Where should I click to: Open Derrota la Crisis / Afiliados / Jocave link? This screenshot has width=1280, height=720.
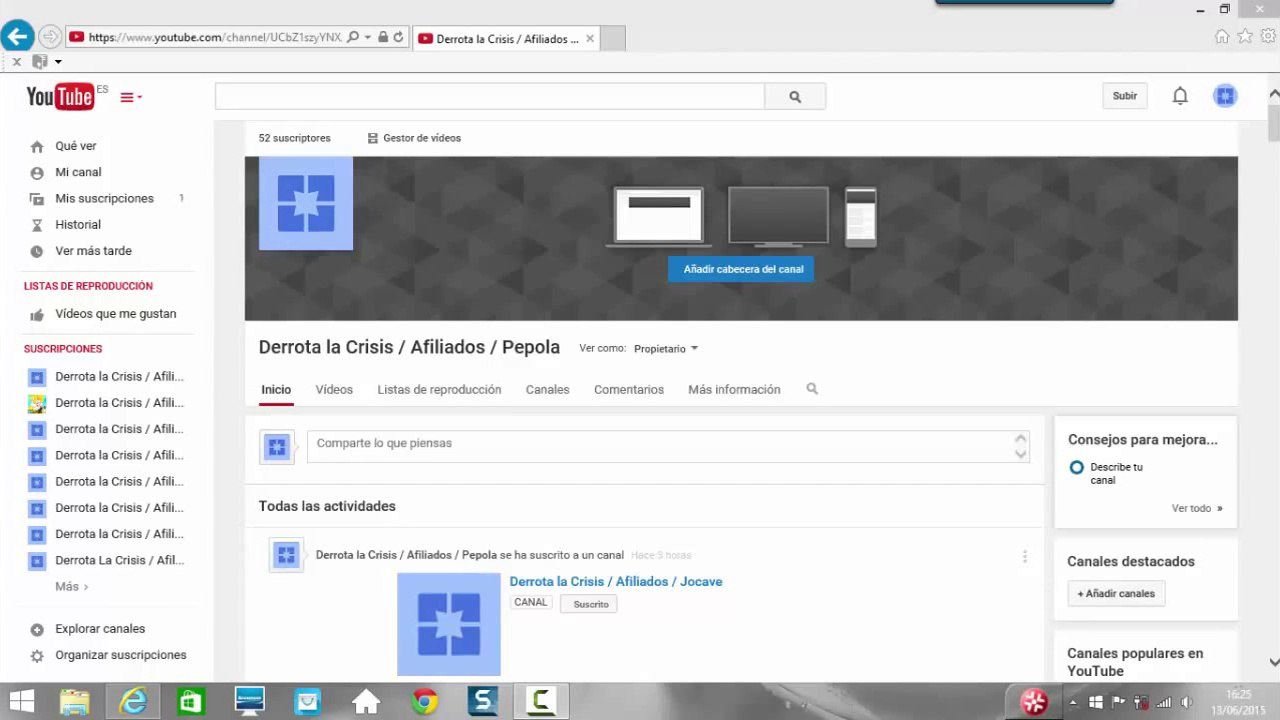click(616, 581)
